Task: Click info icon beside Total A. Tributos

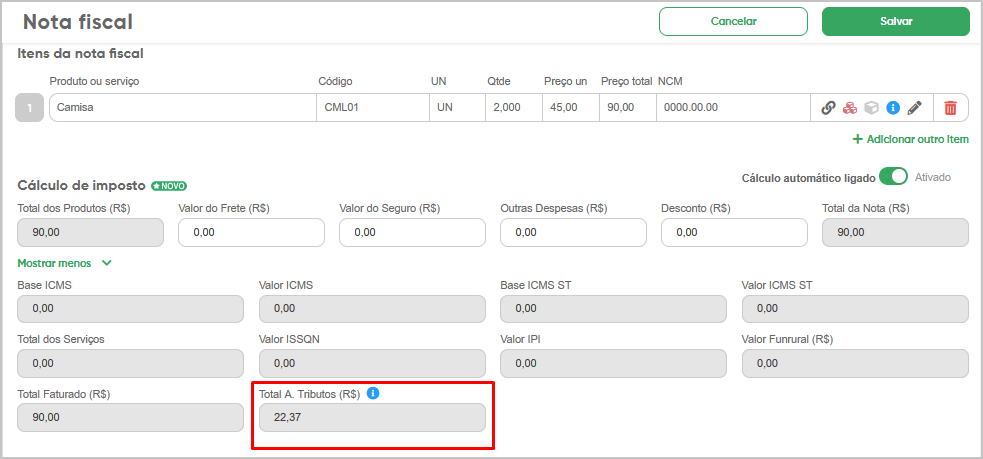Action: tap(372, 394)
